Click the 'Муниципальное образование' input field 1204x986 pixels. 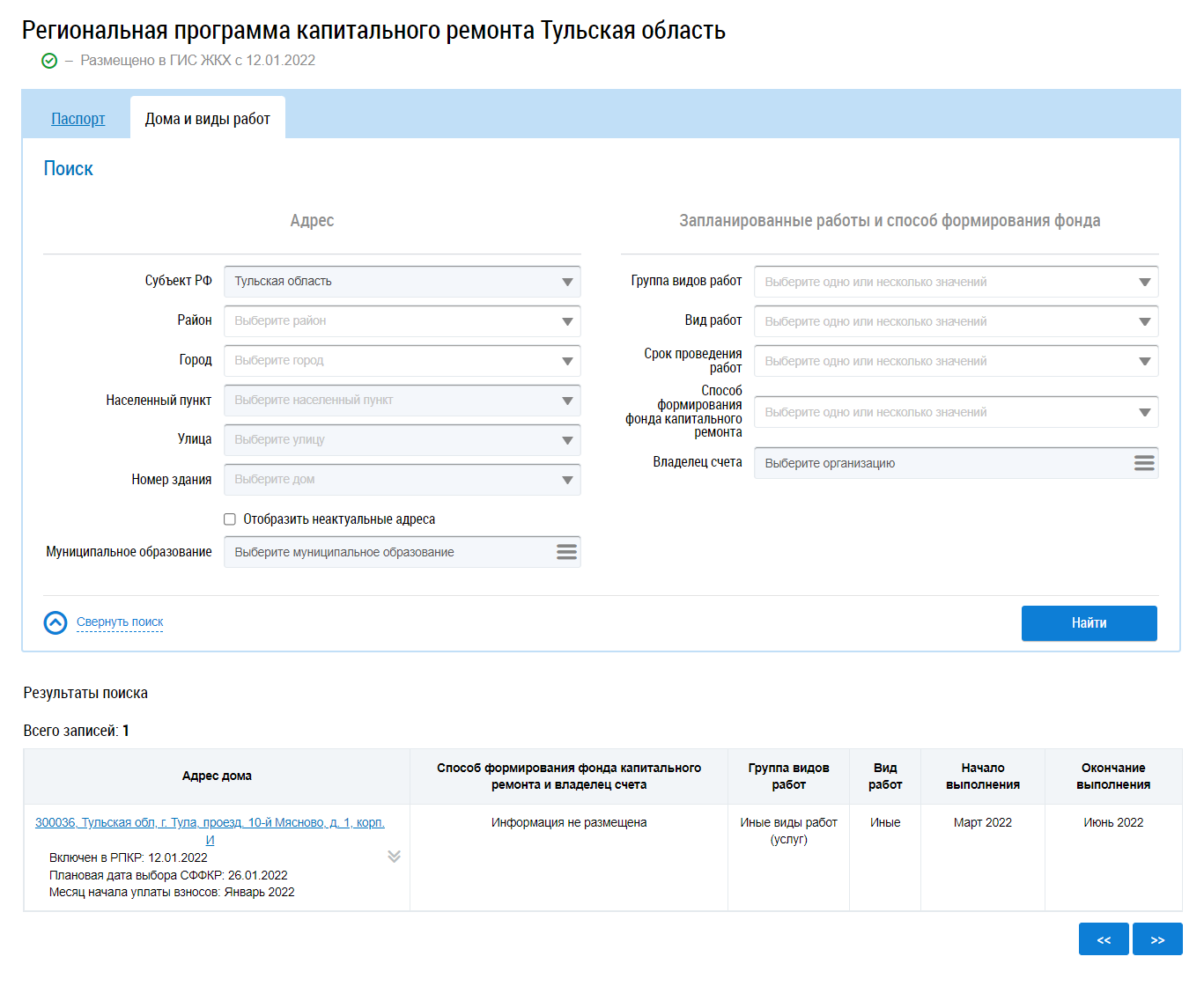coord(388,552)
